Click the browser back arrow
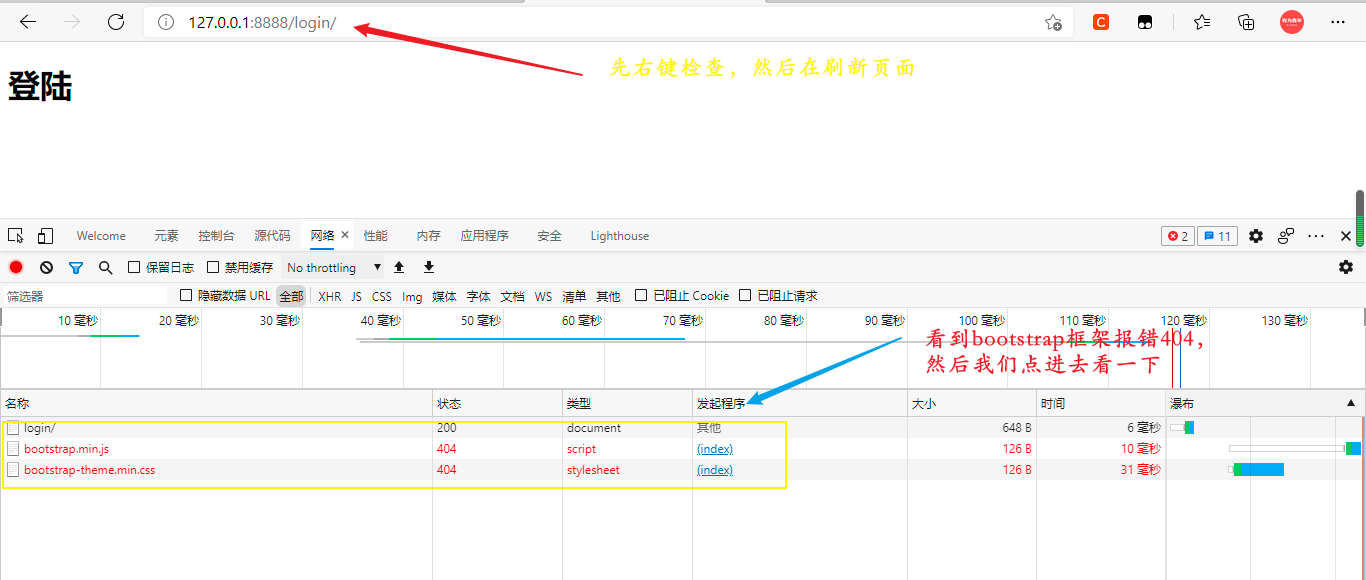The image size is (1366, 580). (x=28, y=22)
